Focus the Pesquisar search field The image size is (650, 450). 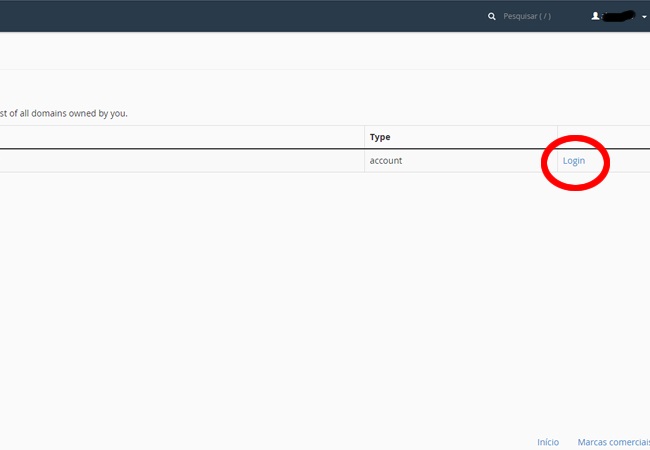click(x=540, y=17)
